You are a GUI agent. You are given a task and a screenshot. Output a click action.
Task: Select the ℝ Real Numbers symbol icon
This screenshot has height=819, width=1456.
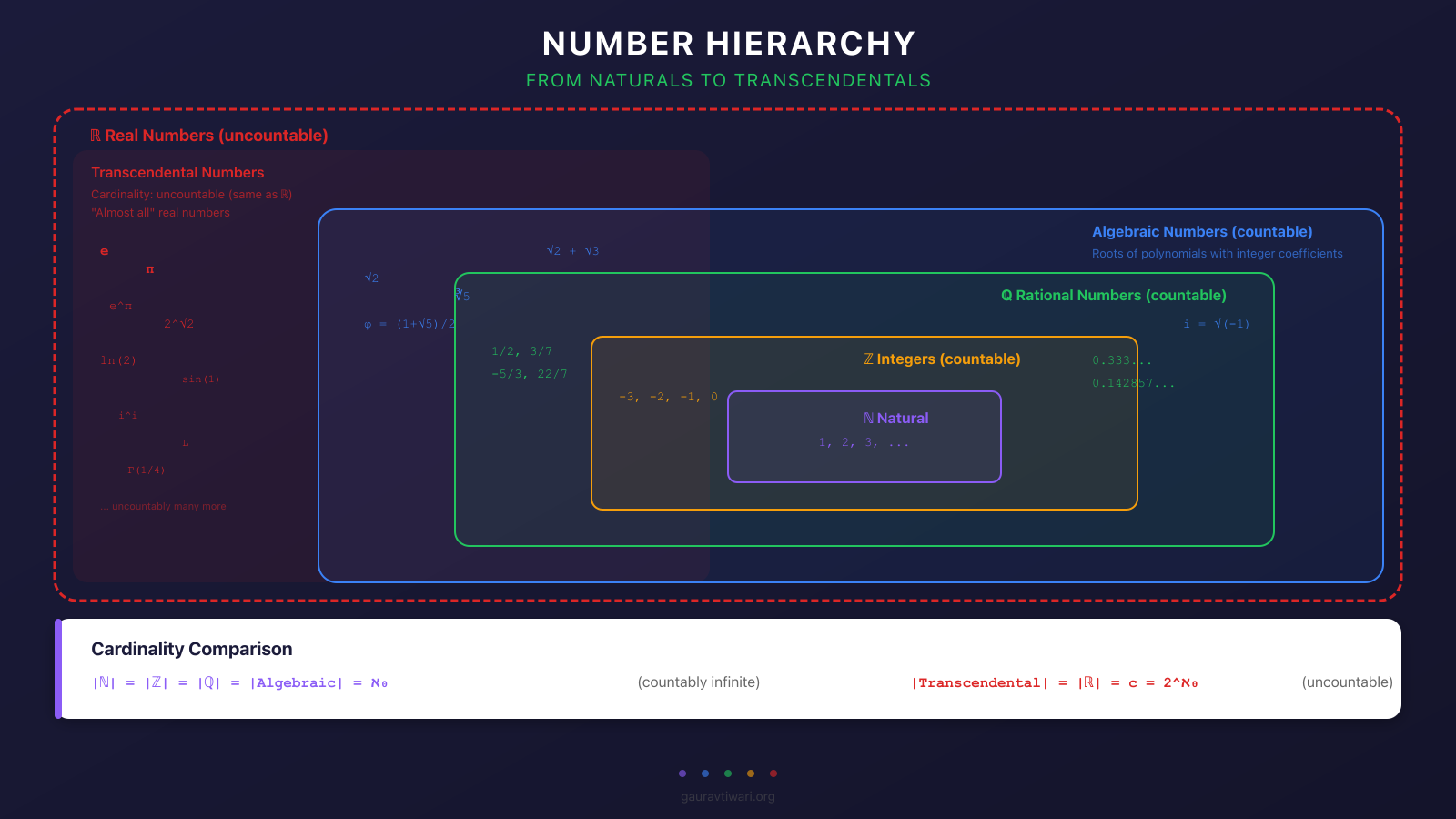pyautogui.click(x=96, y=136)
